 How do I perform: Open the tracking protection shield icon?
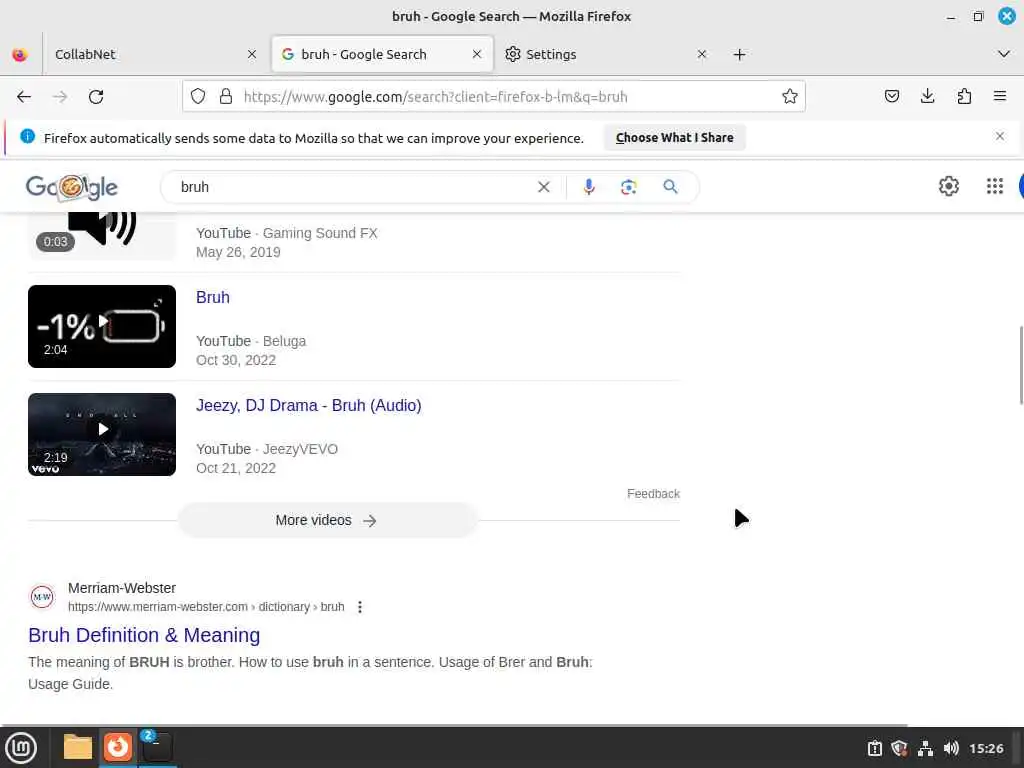click(198, 97)
